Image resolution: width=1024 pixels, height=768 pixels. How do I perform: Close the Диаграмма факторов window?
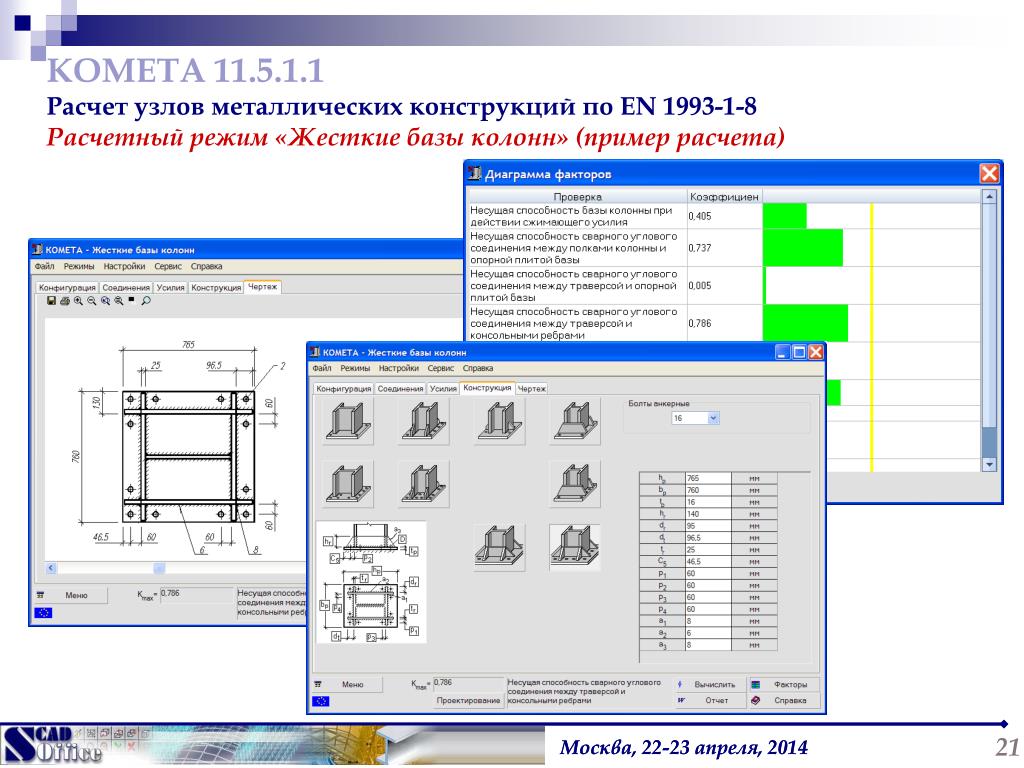click(989, 174)
